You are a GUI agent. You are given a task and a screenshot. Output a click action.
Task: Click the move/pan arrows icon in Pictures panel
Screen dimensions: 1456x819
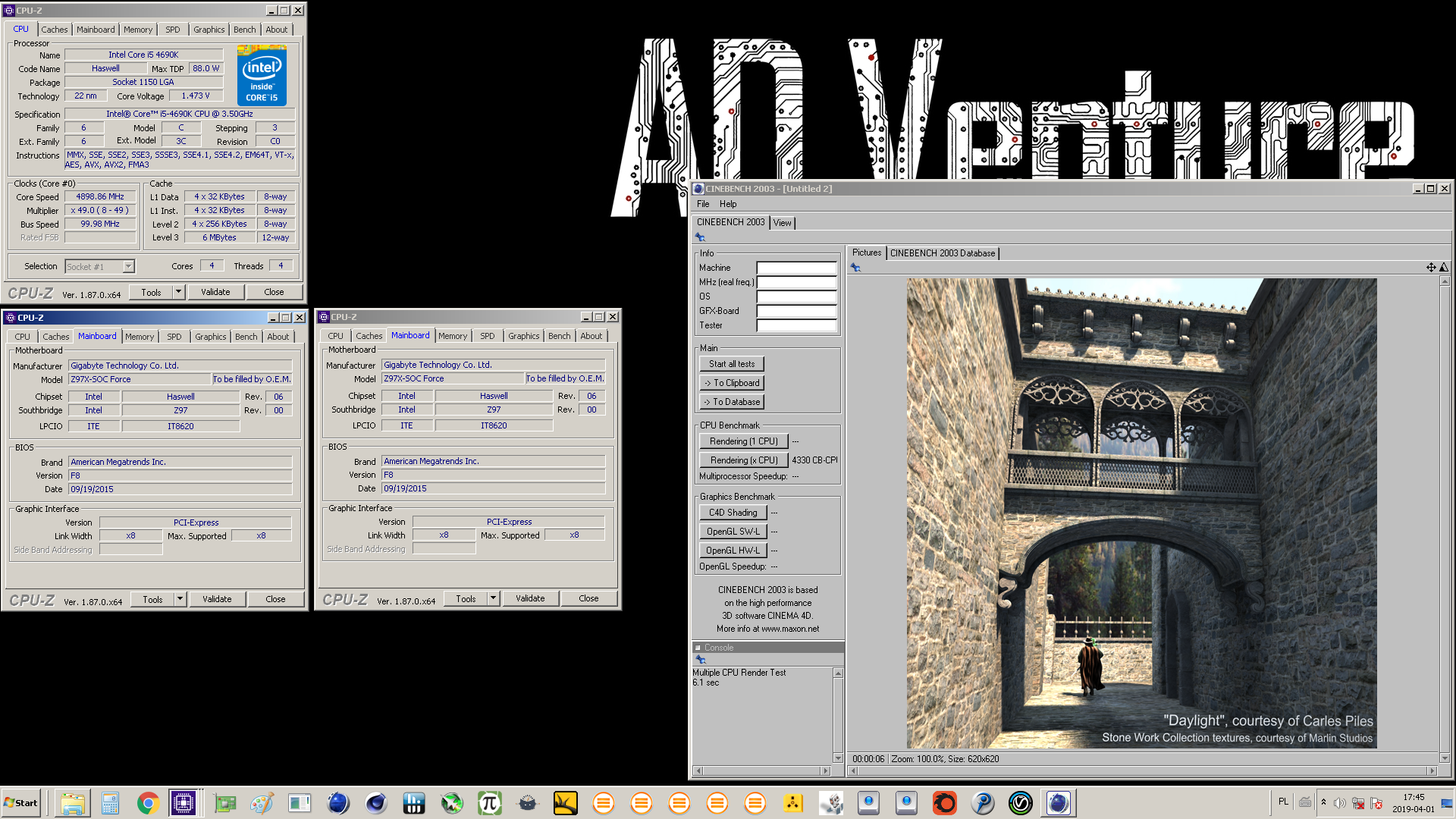coord(1431,267)
